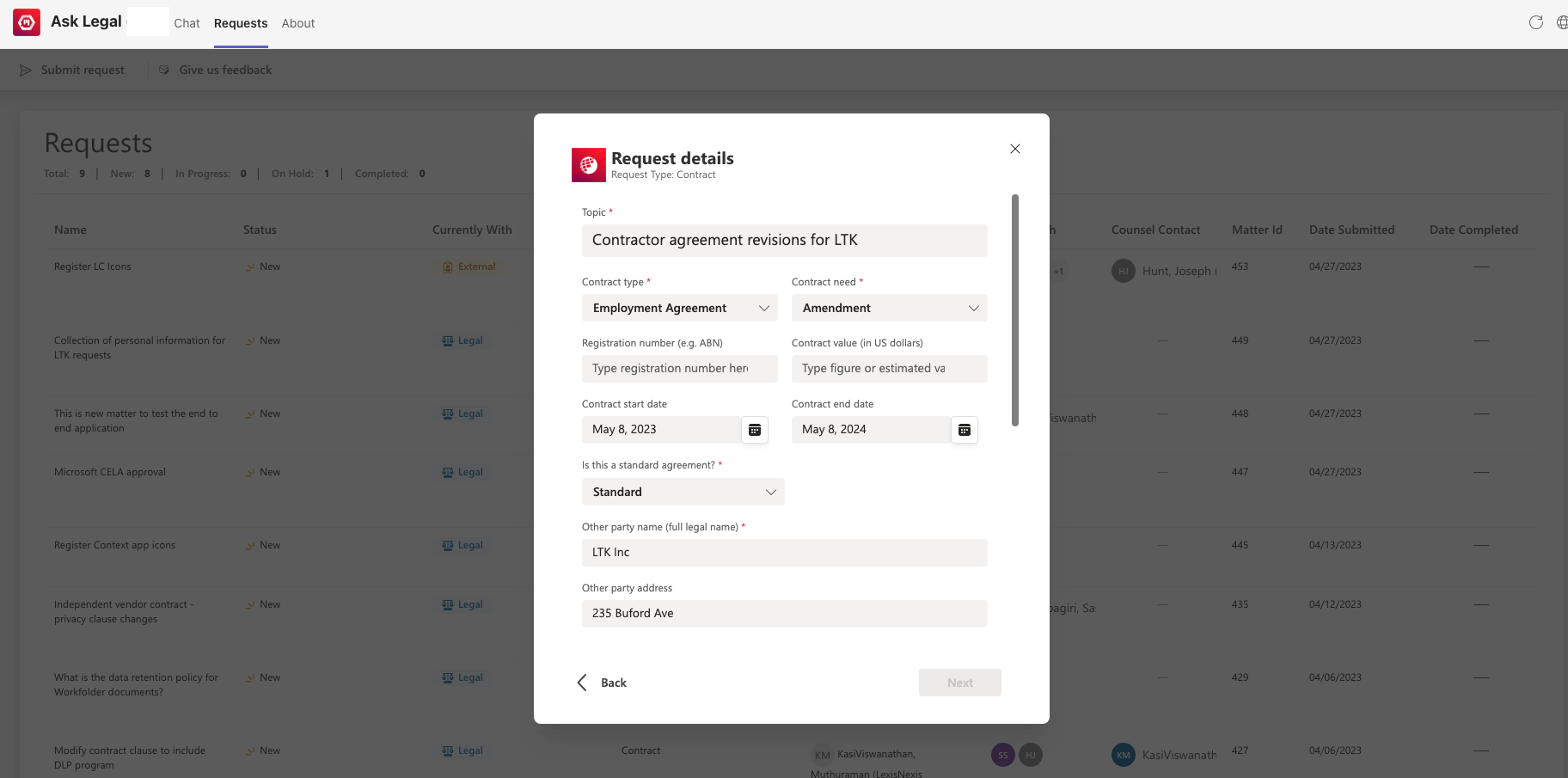Open Modify contract clause DLP request

pyautogui.click(x=130, y=757)
